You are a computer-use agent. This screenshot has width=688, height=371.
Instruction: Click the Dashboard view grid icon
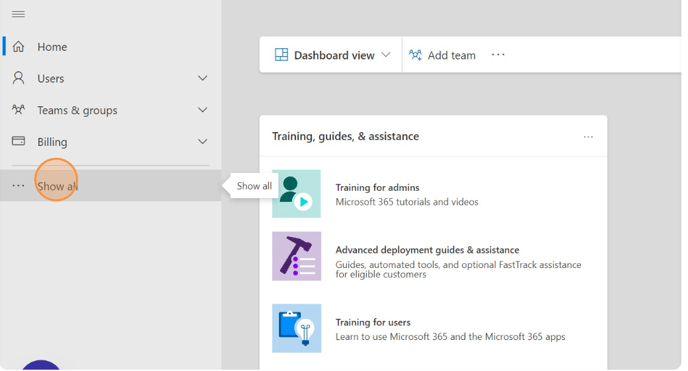[x=281, y=55]
